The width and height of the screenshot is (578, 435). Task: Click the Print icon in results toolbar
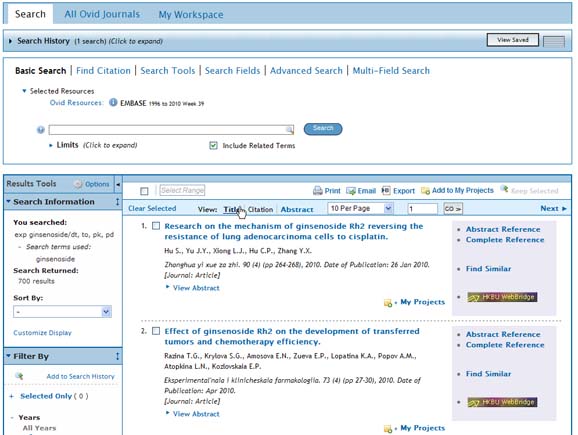[x=317, y=191]
